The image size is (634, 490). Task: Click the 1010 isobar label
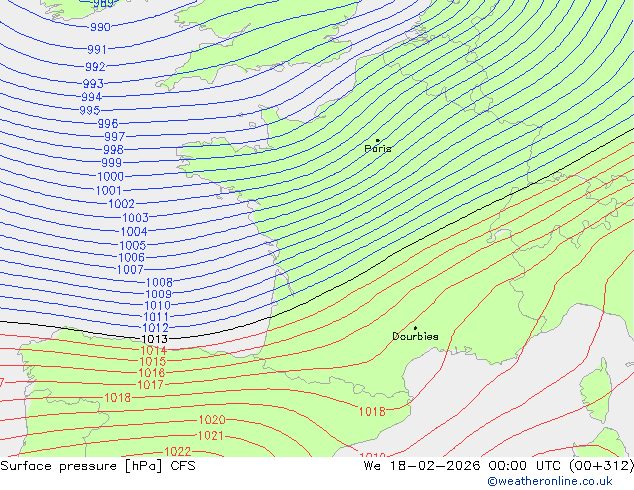click(158, 305)
